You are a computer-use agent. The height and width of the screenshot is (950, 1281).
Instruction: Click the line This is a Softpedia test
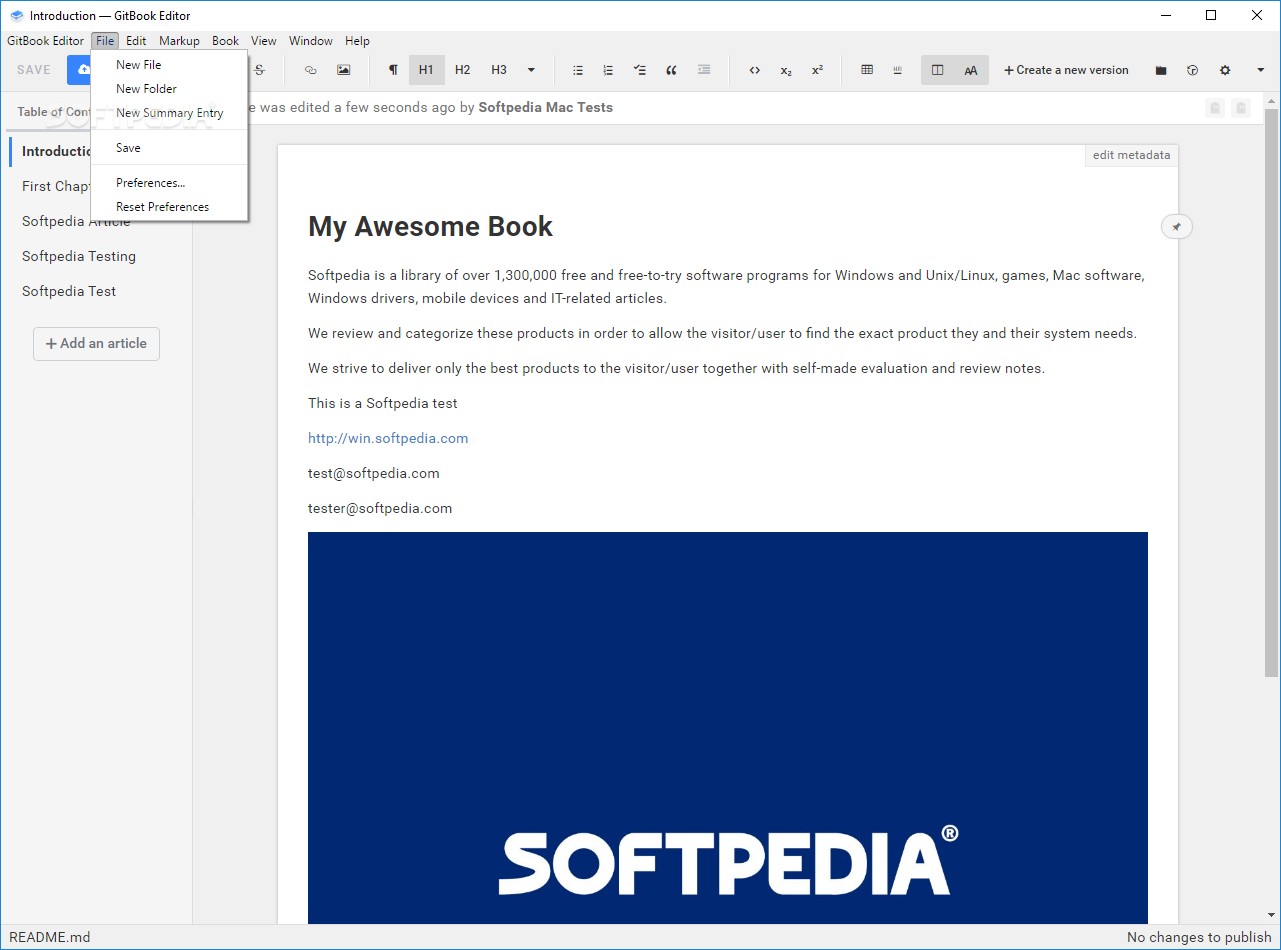pos(383,403)
